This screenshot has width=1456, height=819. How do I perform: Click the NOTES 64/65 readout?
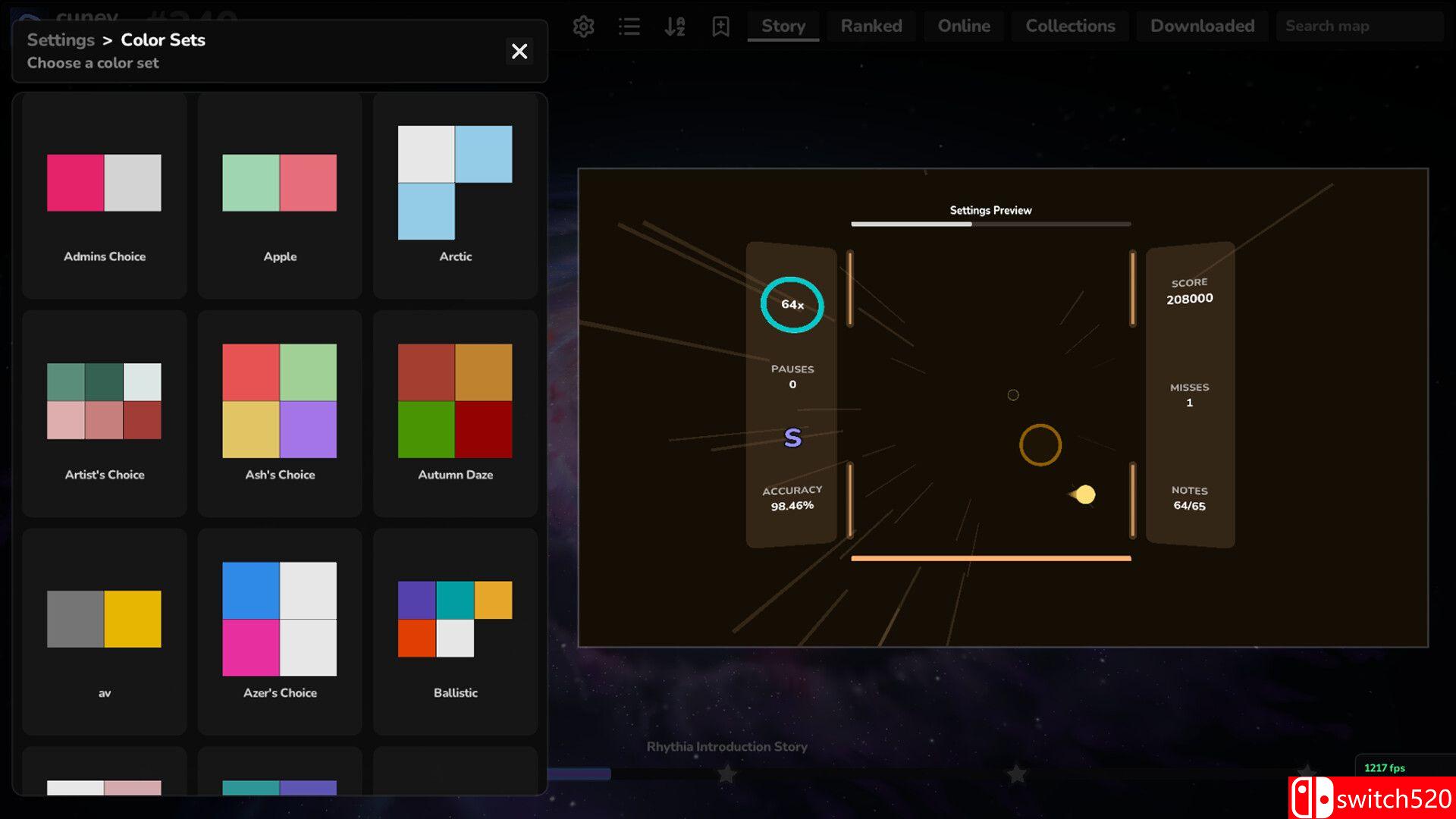click(x=1189, y=498)
